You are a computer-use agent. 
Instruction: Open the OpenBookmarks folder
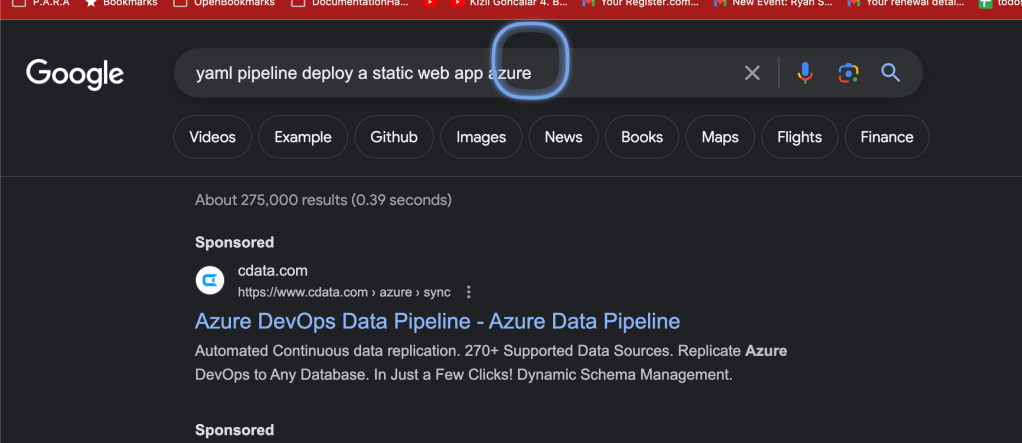(224, 3)
